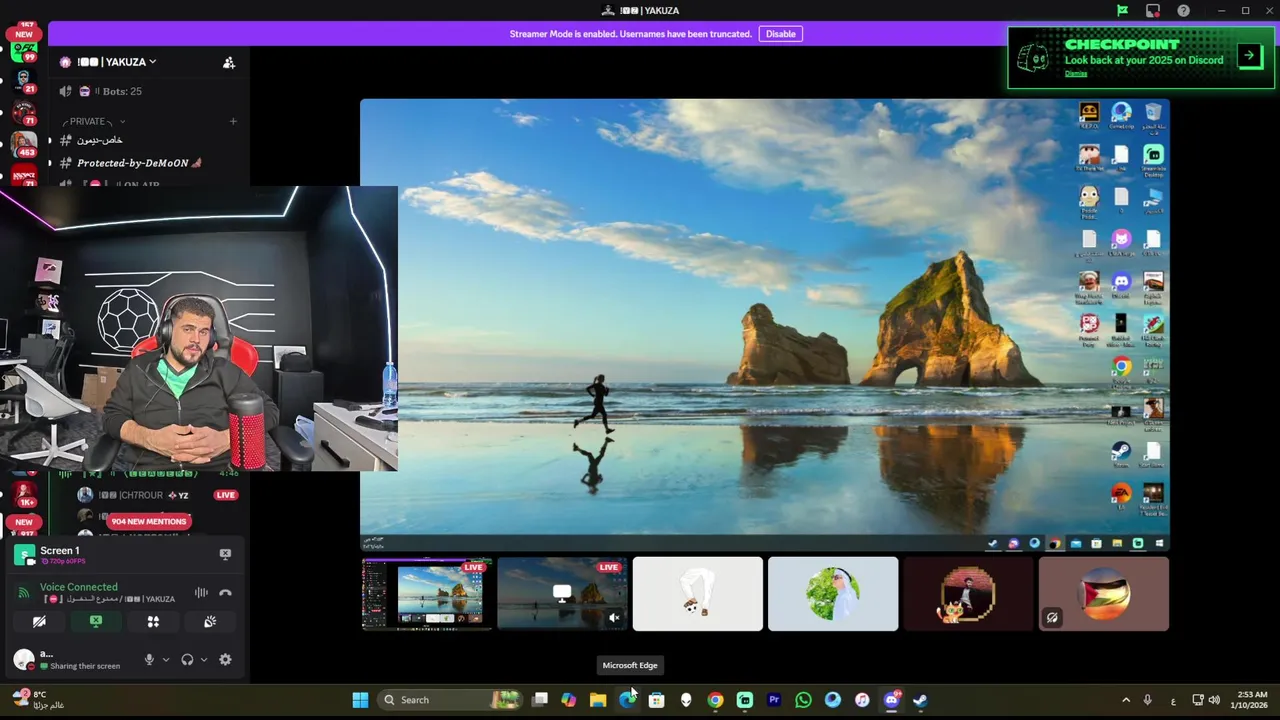Image resolution: width=1280 pixels, height=720 pixels.
Task: Stop streaming via the Screen 1 stop icon
Action: [225, 554]
